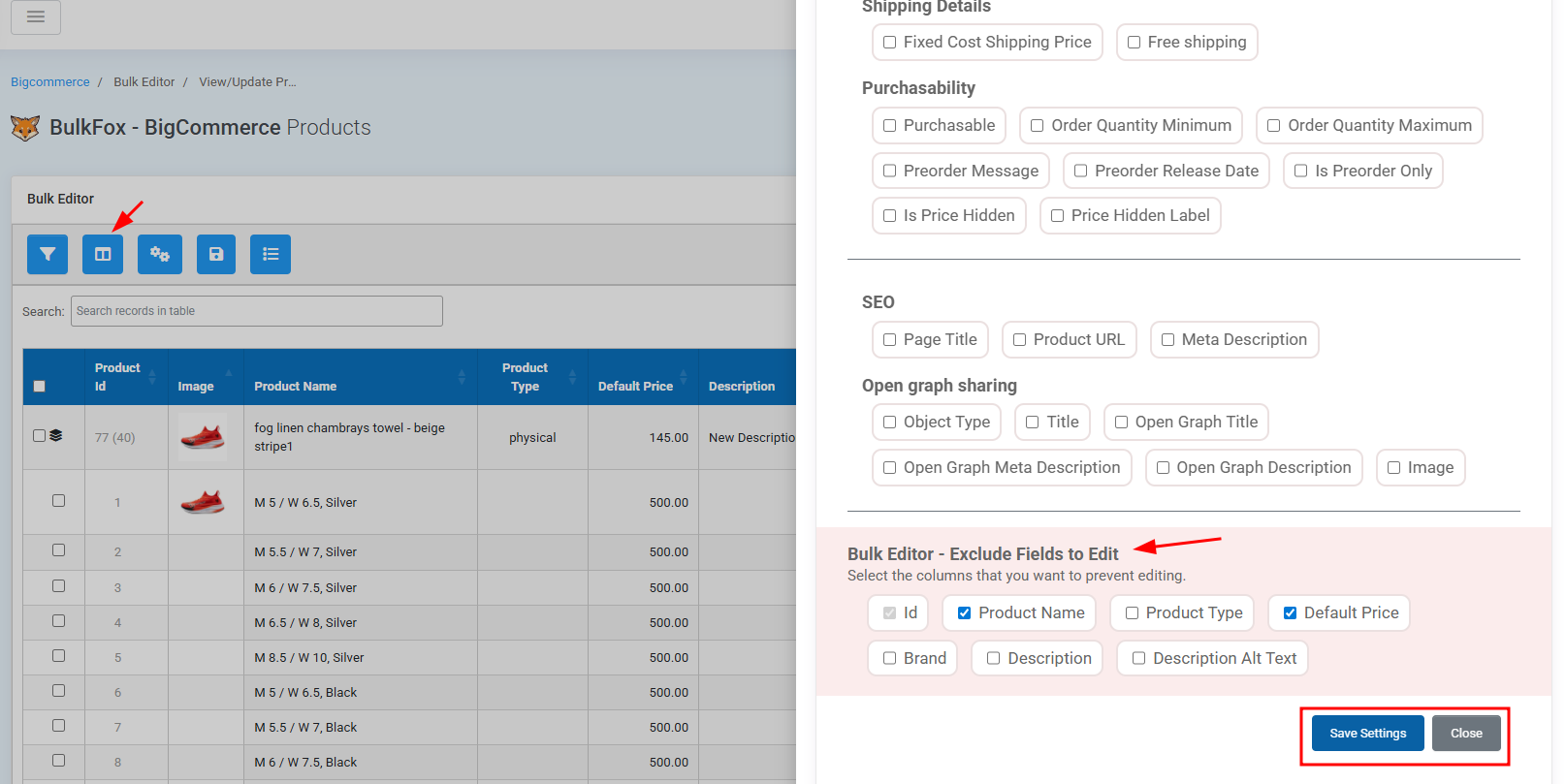This screenshot has height=784, width=1566.
Task: Check the Product URL option
Action: coord(1020,340)
